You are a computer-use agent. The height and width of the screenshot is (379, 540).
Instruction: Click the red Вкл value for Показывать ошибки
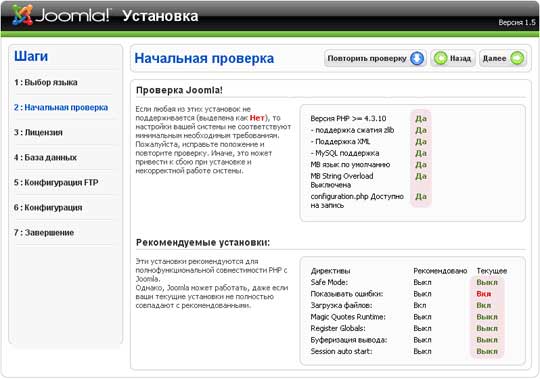[x=484, y=294]
